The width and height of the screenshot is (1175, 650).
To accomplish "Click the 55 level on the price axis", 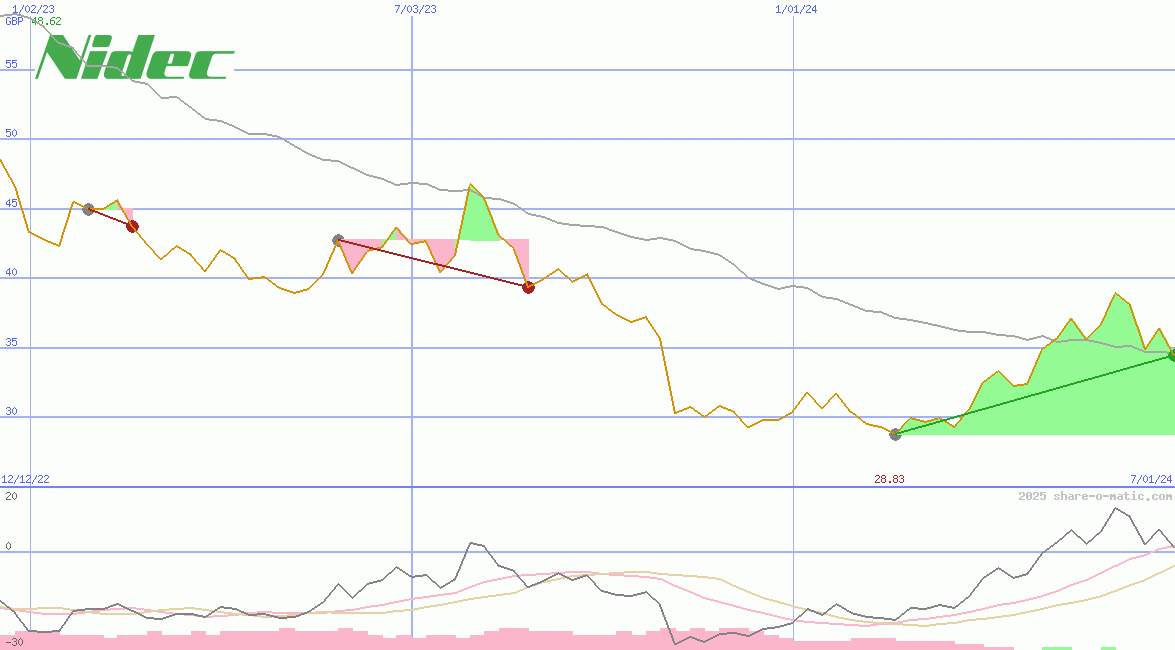I will [10, 63].
